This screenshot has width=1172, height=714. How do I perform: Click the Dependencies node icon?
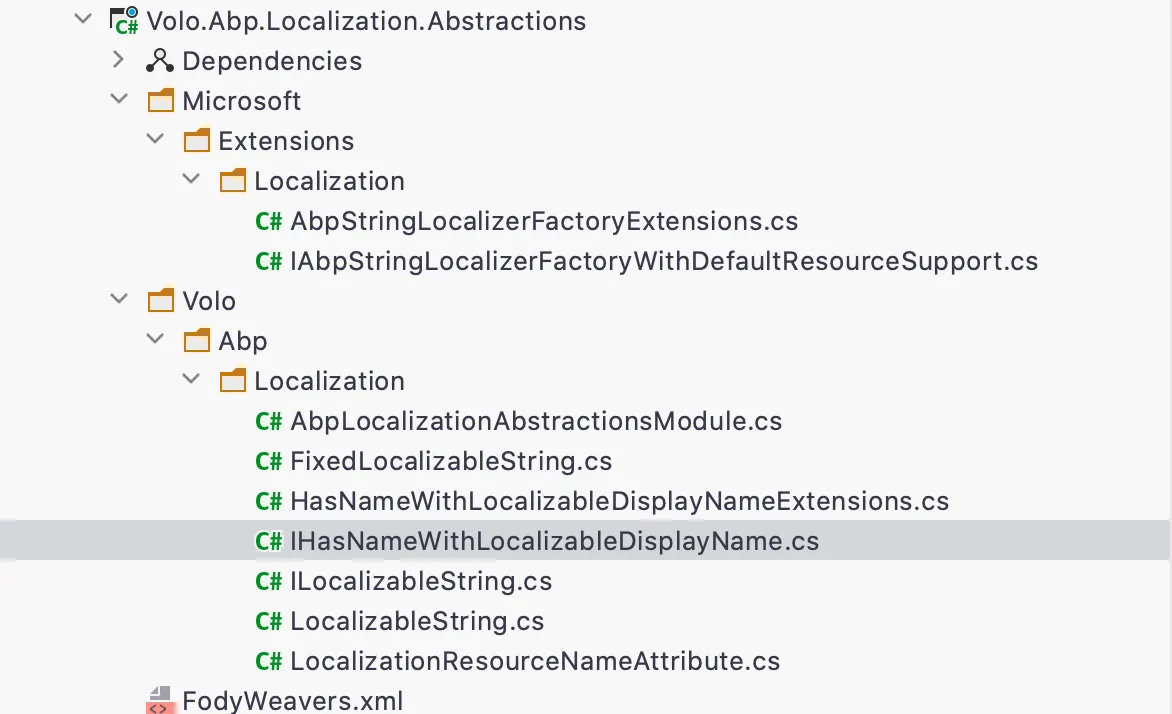point(160,61)
